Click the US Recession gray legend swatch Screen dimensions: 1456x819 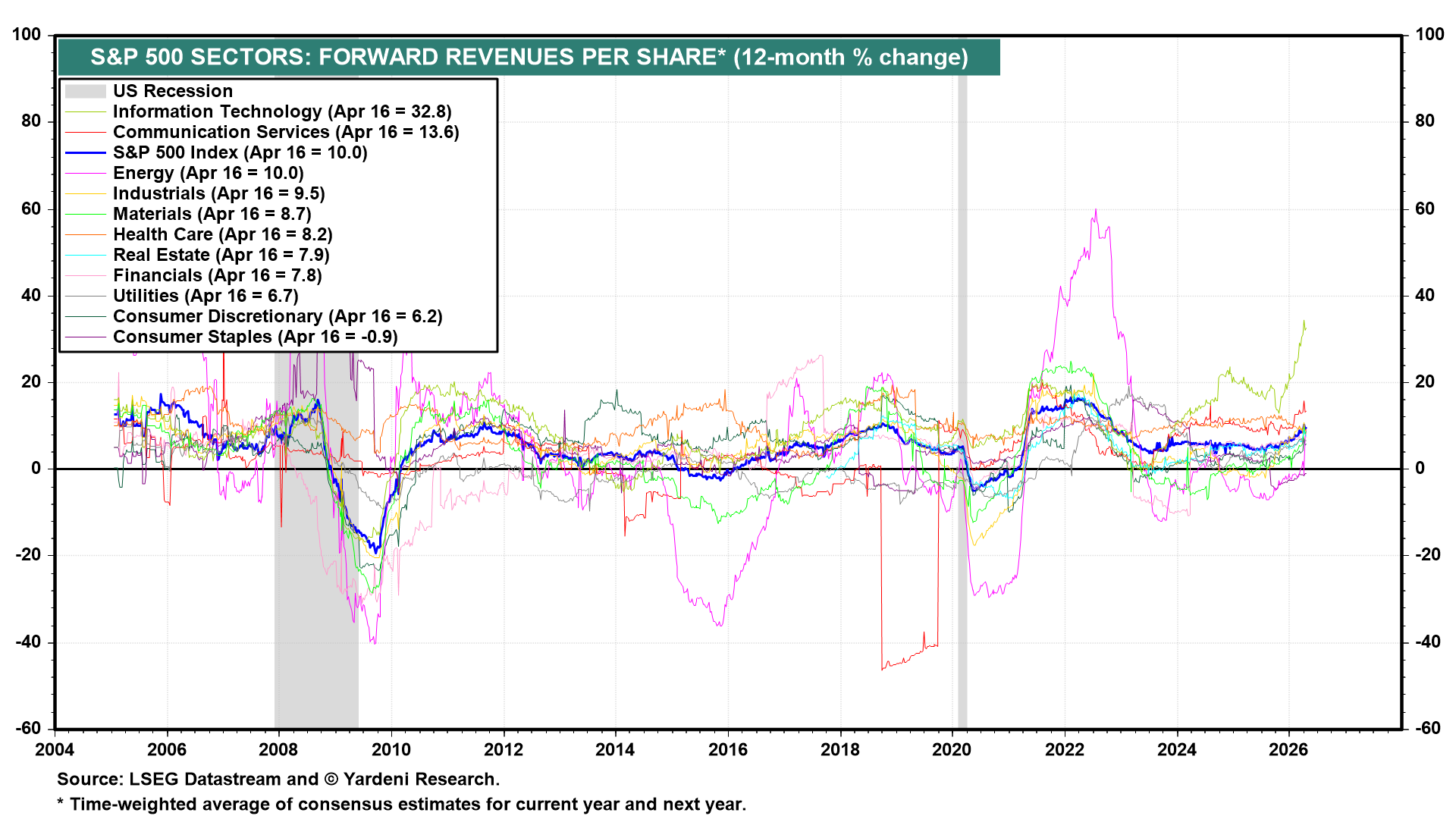coord(85,91)
